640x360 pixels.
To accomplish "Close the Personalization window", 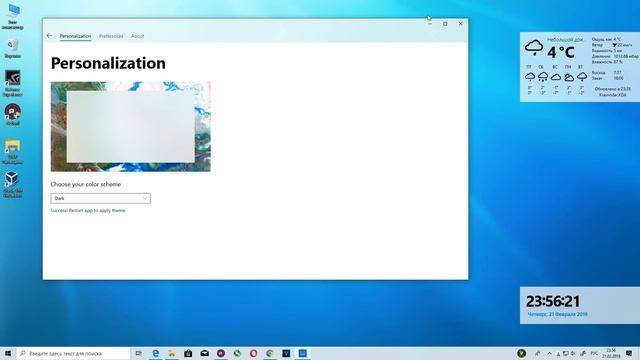I will point(460,24).
